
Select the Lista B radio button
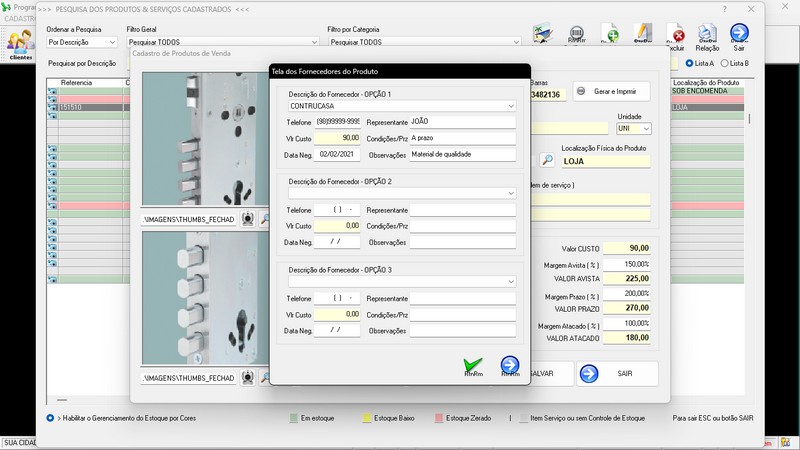725,63
